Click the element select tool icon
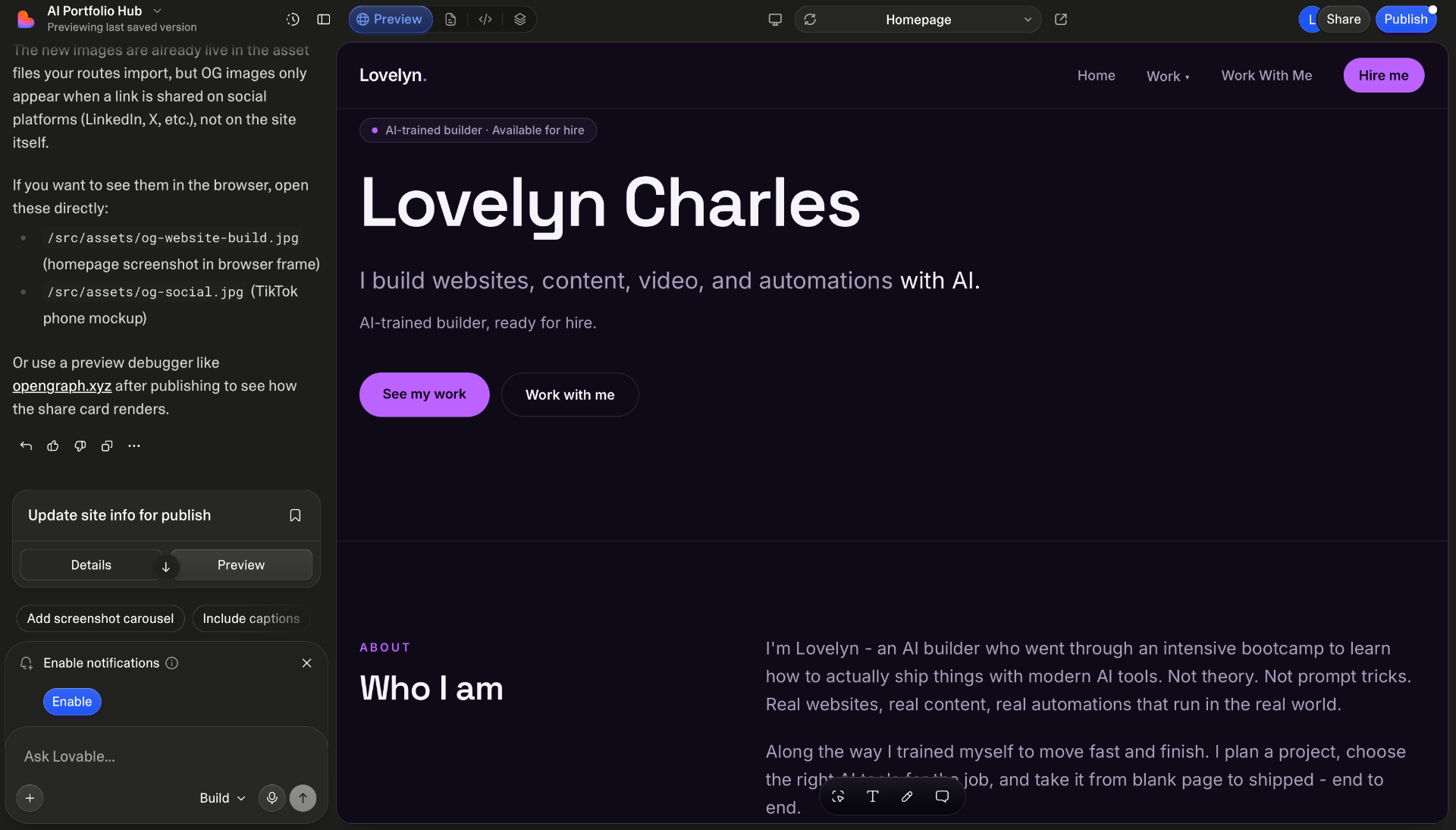The image size is (1456, 830). point(838,797)
